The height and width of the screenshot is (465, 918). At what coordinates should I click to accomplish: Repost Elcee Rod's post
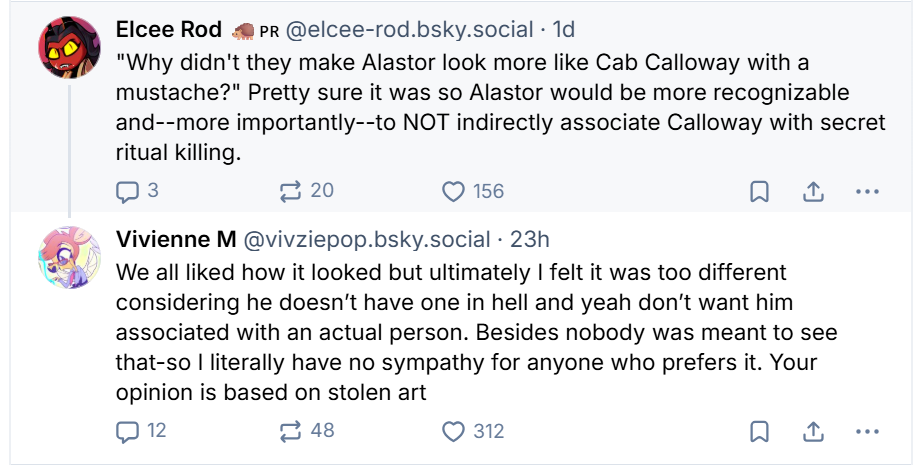point(292,190)
